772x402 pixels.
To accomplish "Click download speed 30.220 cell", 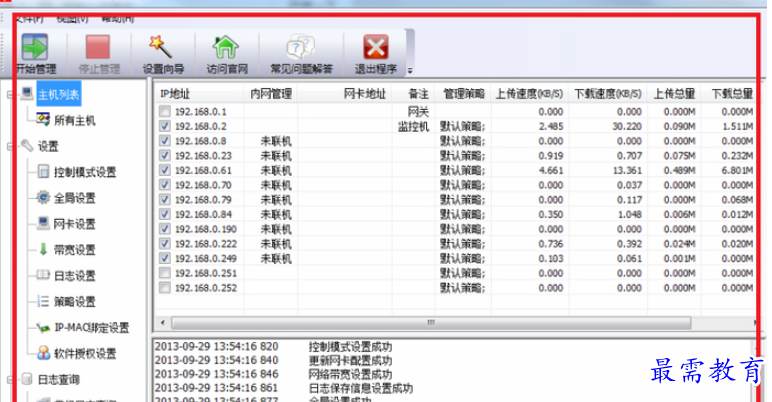I will (627, 126).
